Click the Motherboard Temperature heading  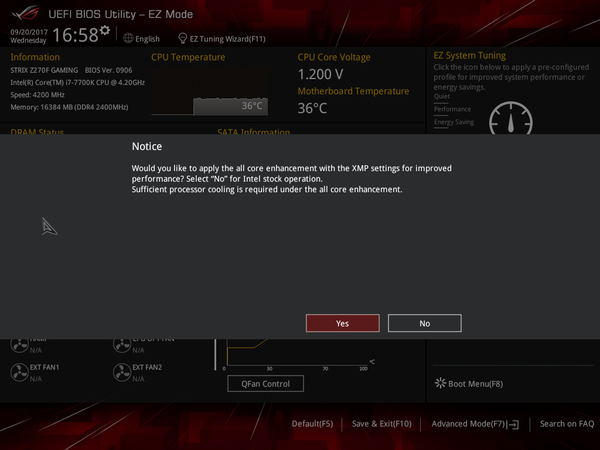[353, 91]
